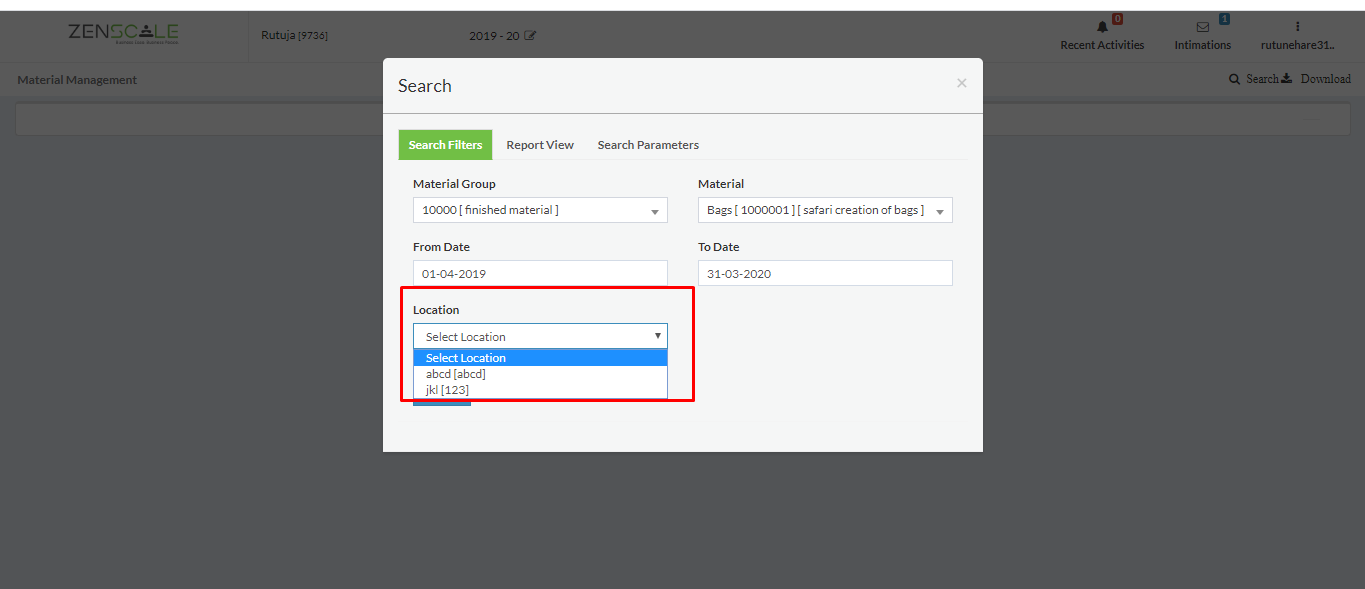Screen dimensions: 1365x589
Task: Open Recent Activities bell icon
Action: (1103, 27)
